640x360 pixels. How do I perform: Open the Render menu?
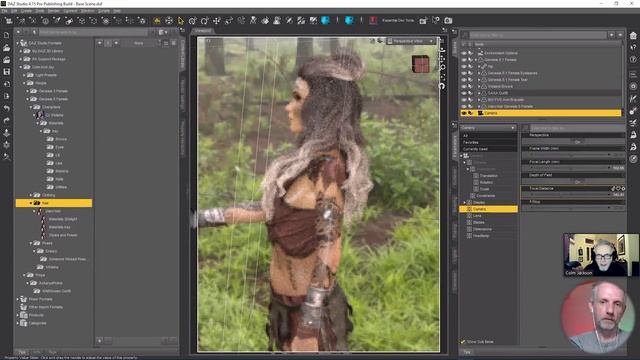click(x=53, y=11)
